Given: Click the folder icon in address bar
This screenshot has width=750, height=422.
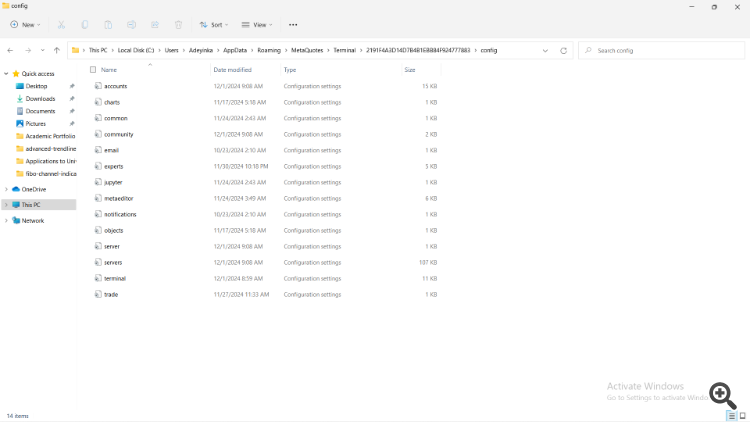Looking at the screenshot, I should 75,50.
